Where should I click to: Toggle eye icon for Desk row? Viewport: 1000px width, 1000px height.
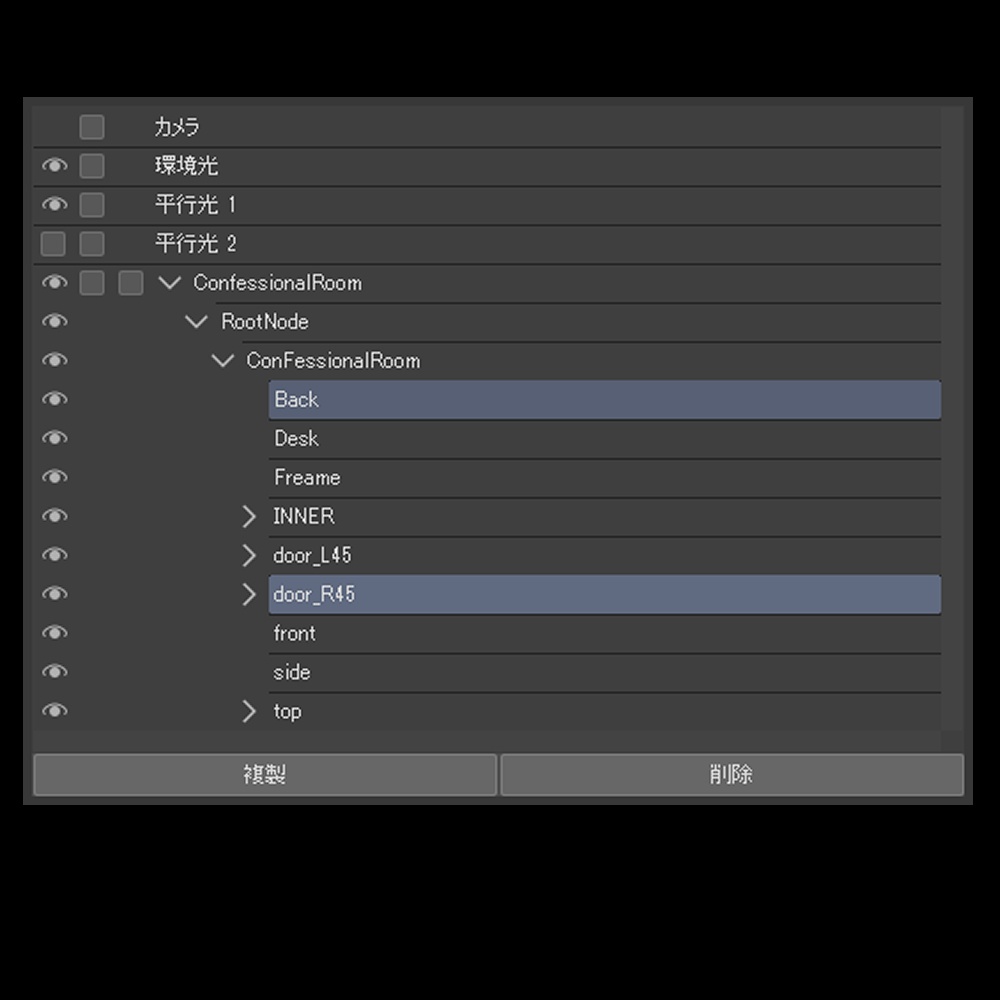(x=54, y=439)
